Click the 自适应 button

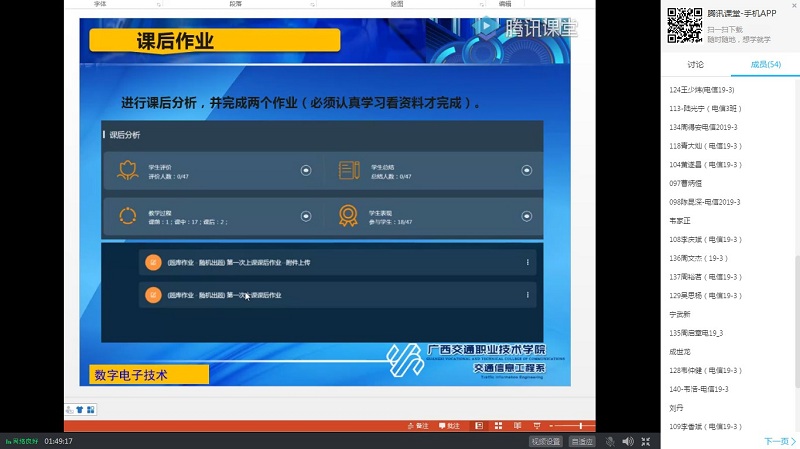[x=581, y=441]
